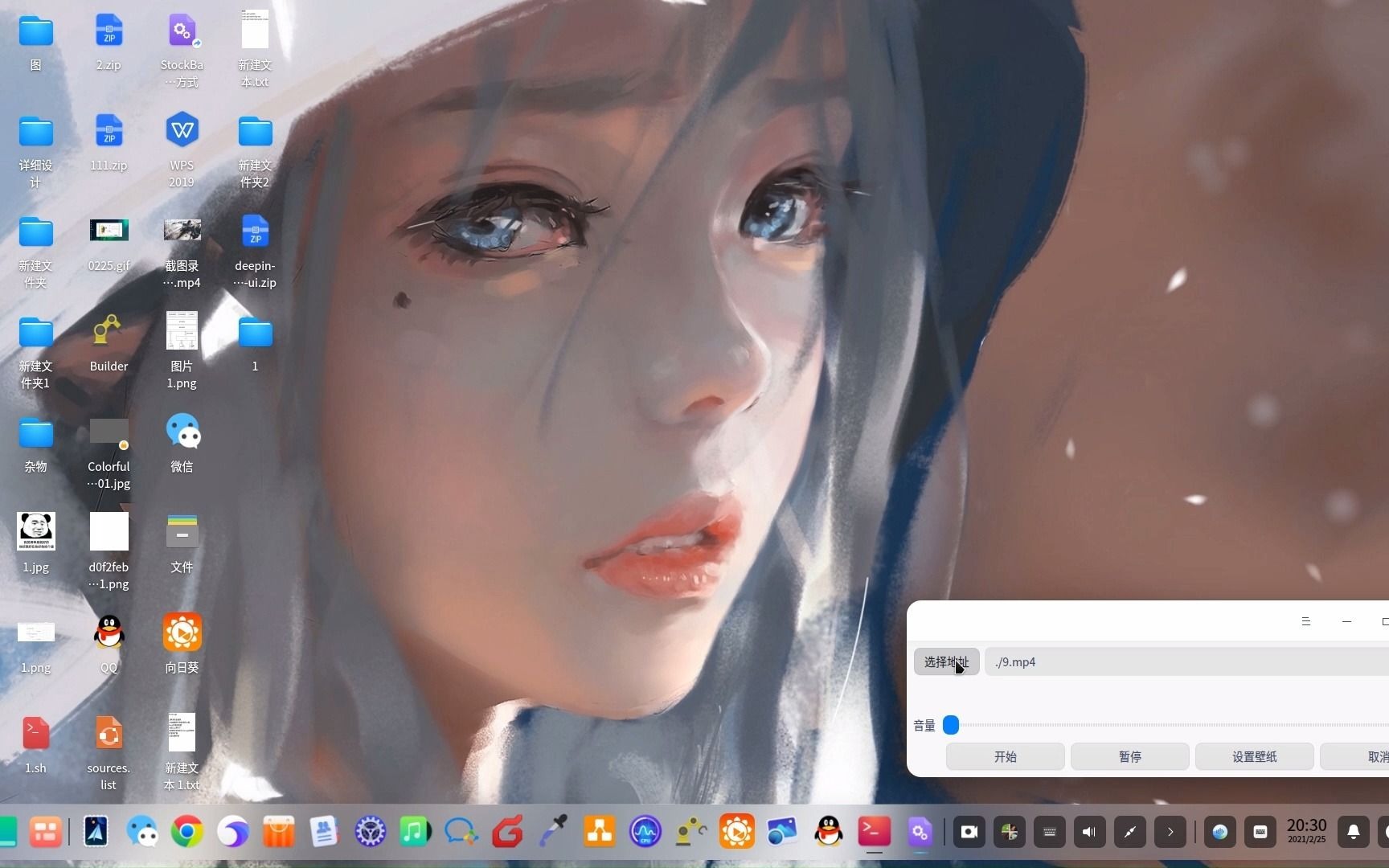Image resolution: width=1389 pixels, height=868 pixels.
Task: Select the 新建文件夹2 desktop folder
Action: click(x=255, y=150)
